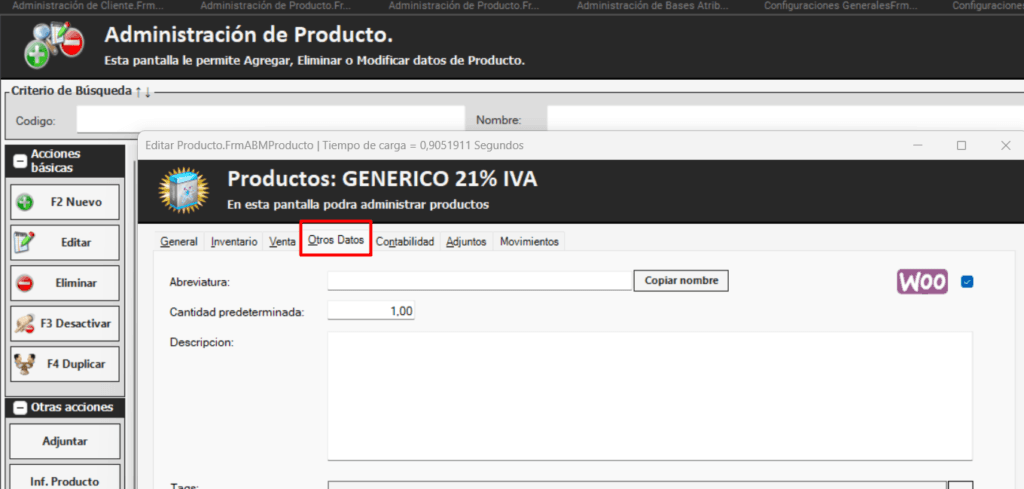Collapse the Criterio de Búsqueda arrows
The height and width of the screenshot is (489, 1024).
coord(143,91)
